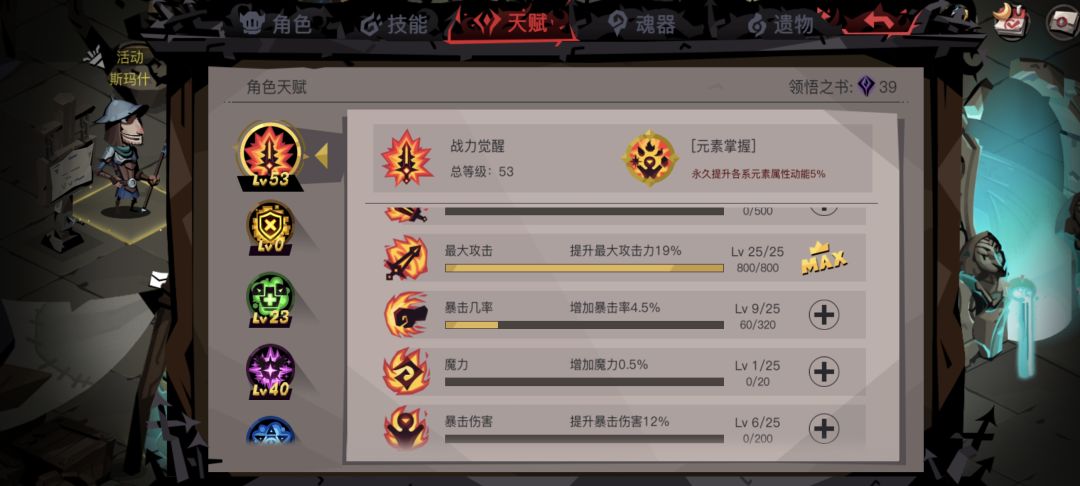The height and width of the screenshot is (486, 1080).
Task: Select the Lv53 red power talent icon
Action: (271, 157)
